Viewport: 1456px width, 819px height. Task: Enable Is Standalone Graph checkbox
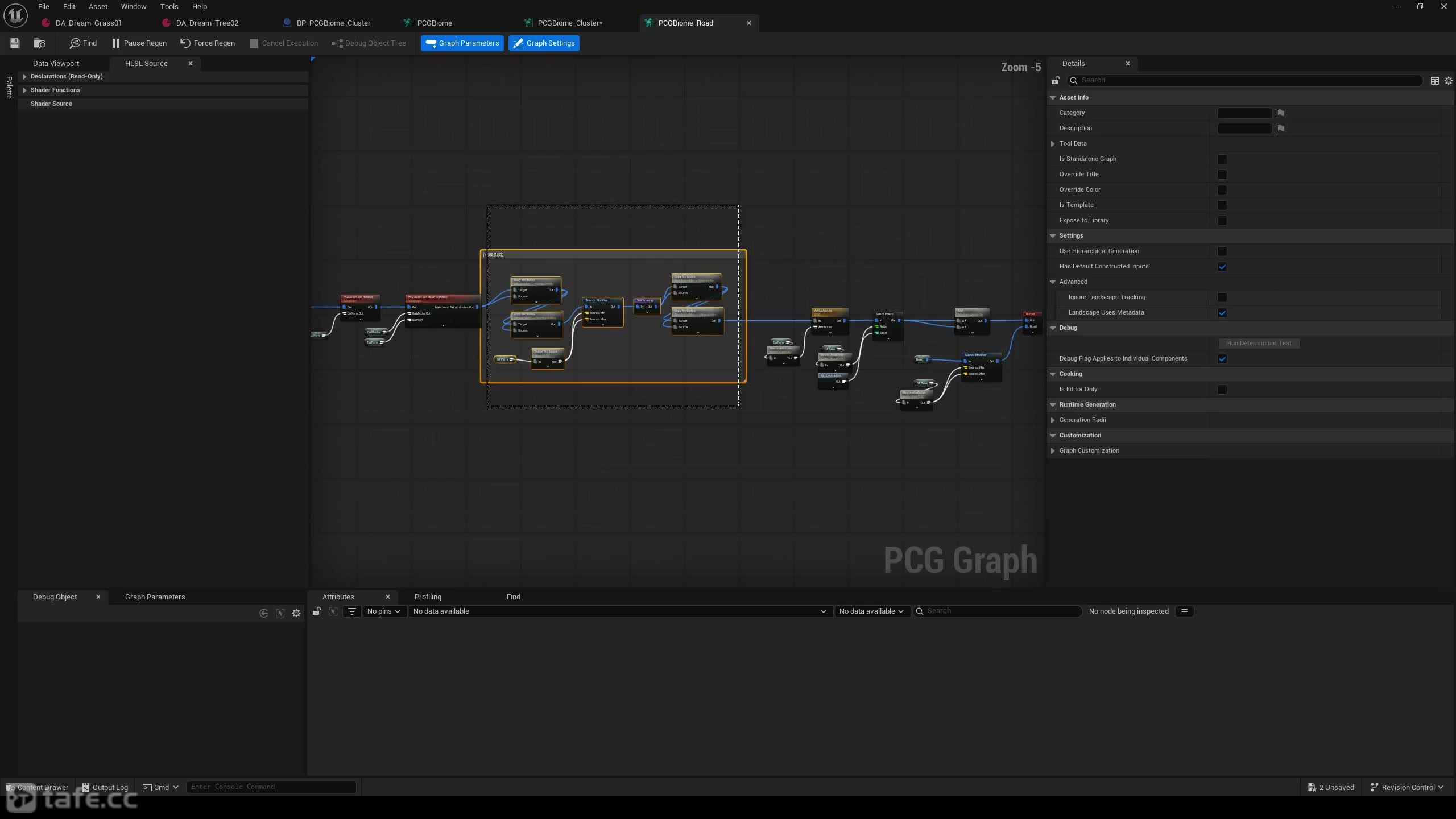click(x=1222, y=159)
